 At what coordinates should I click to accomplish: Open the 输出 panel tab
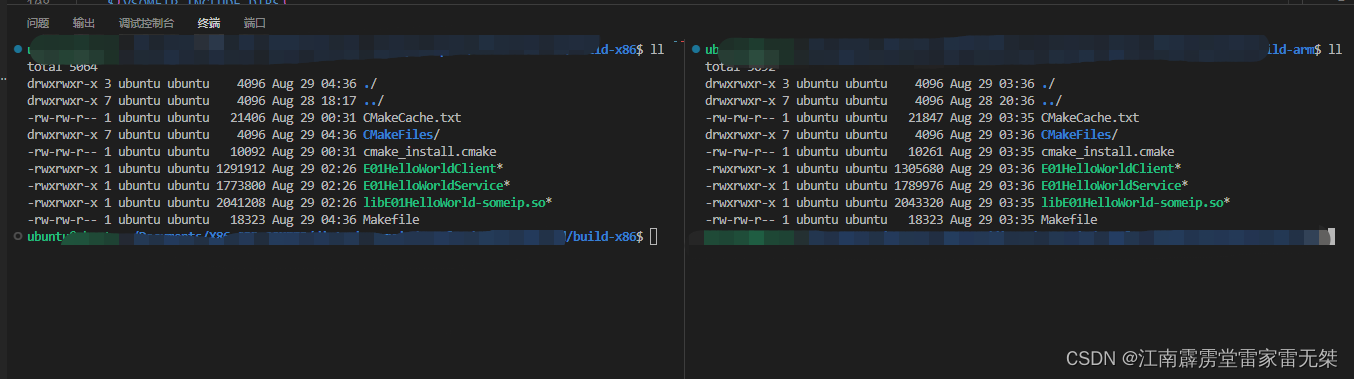click(84, 22)
